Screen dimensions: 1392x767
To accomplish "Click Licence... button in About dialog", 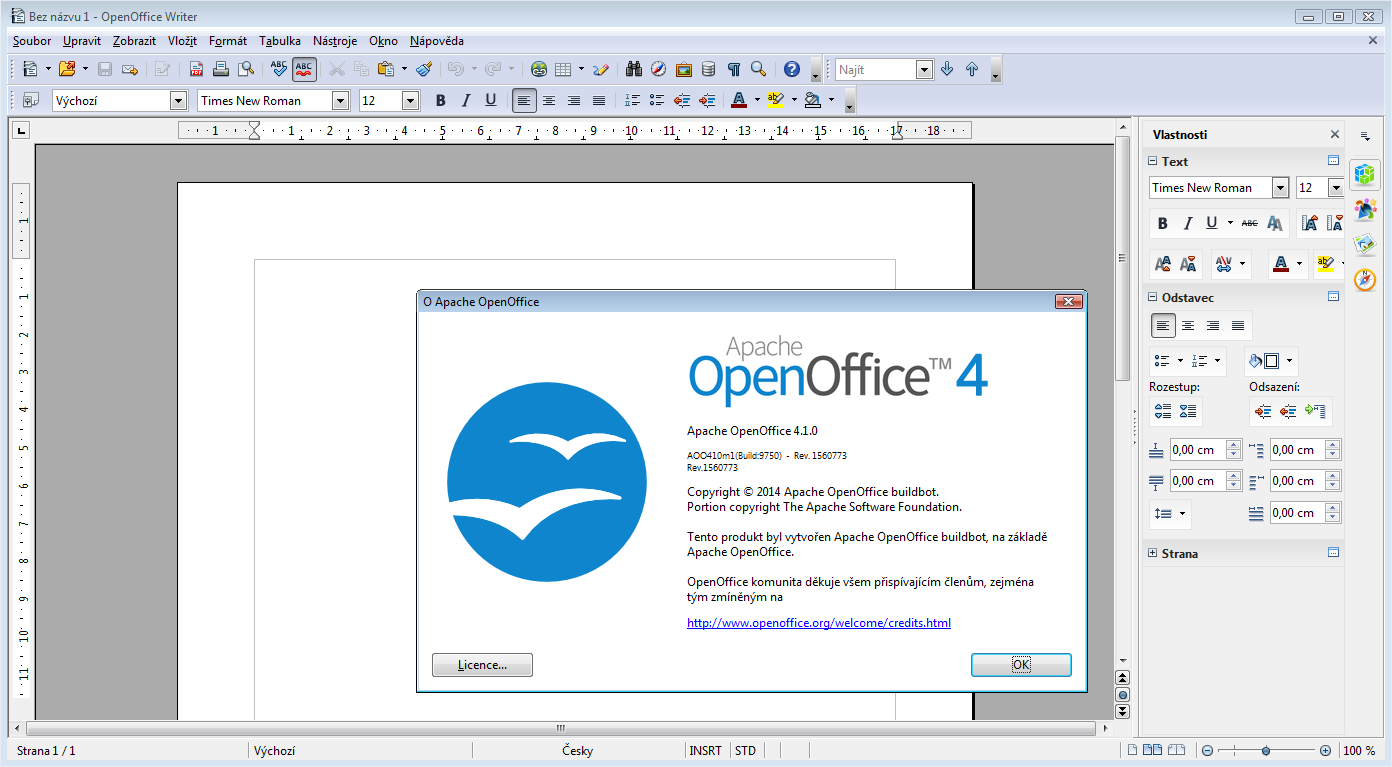I will pos(482,665).
